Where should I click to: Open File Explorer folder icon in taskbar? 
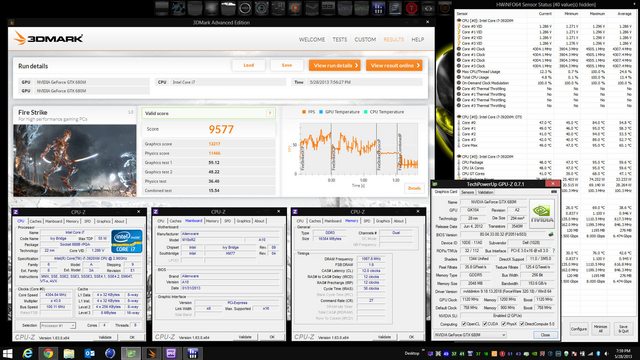pyautogui.click(x=69, y=353)
